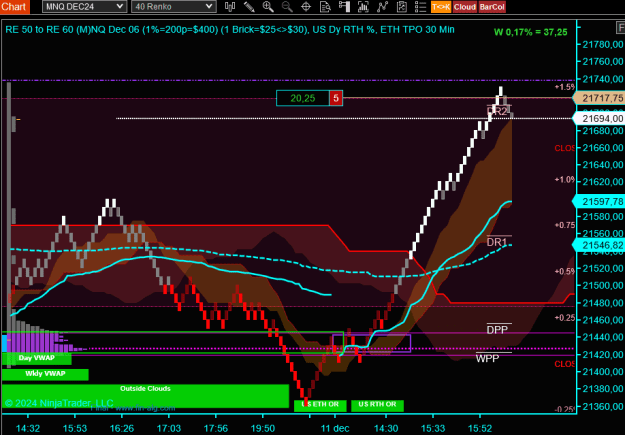This screenshot has width=625, height=435.
Task: Open the properties list icon
Action: coord(421,6)
